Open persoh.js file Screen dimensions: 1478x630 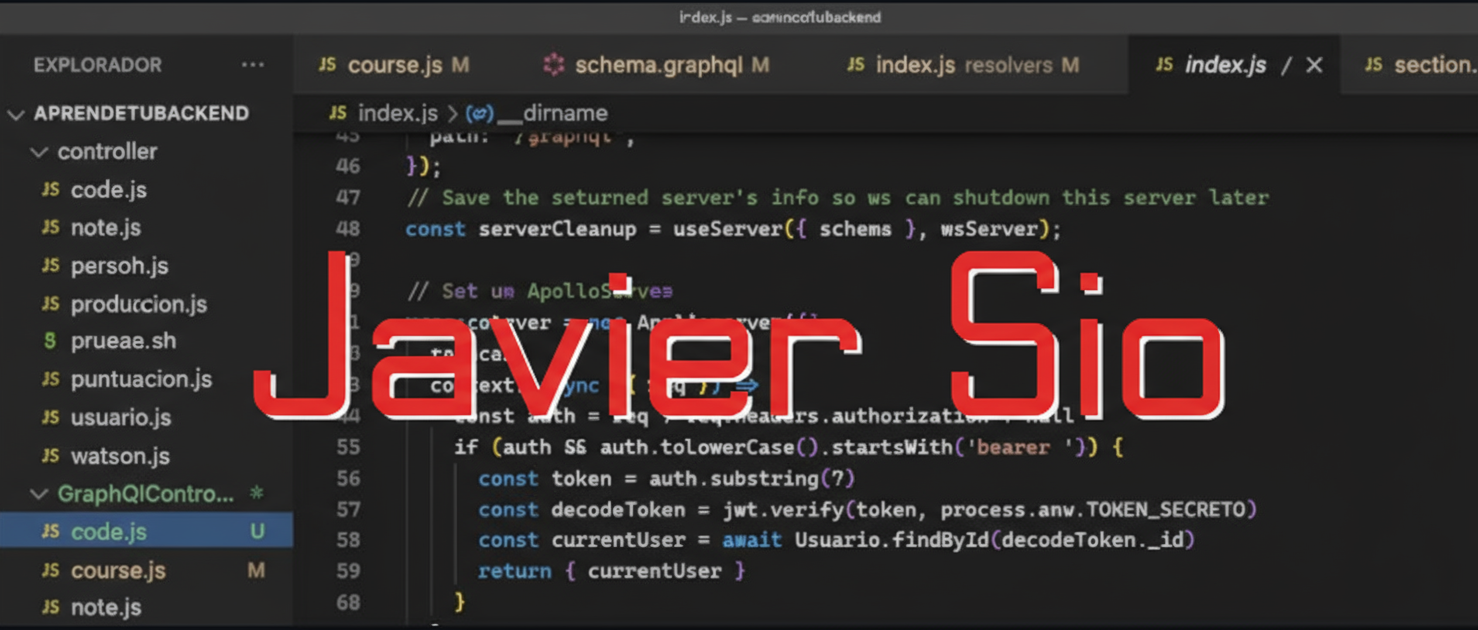tap(119, 266)
